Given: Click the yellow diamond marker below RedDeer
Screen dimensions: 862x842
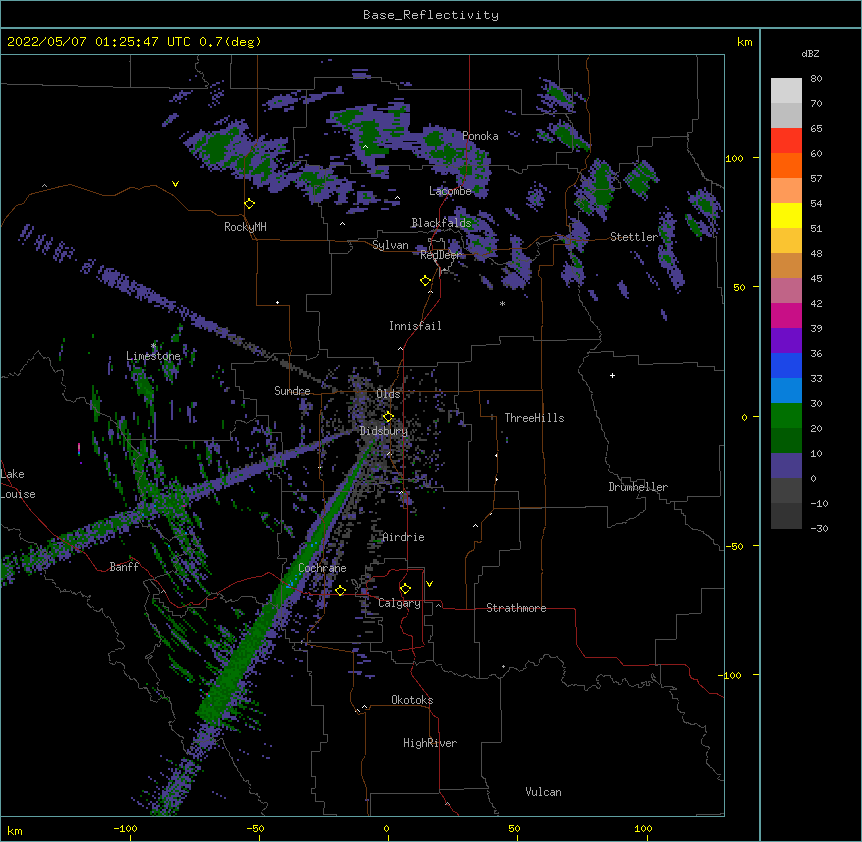Looking at the screenshot, I should tap(425, 281).
